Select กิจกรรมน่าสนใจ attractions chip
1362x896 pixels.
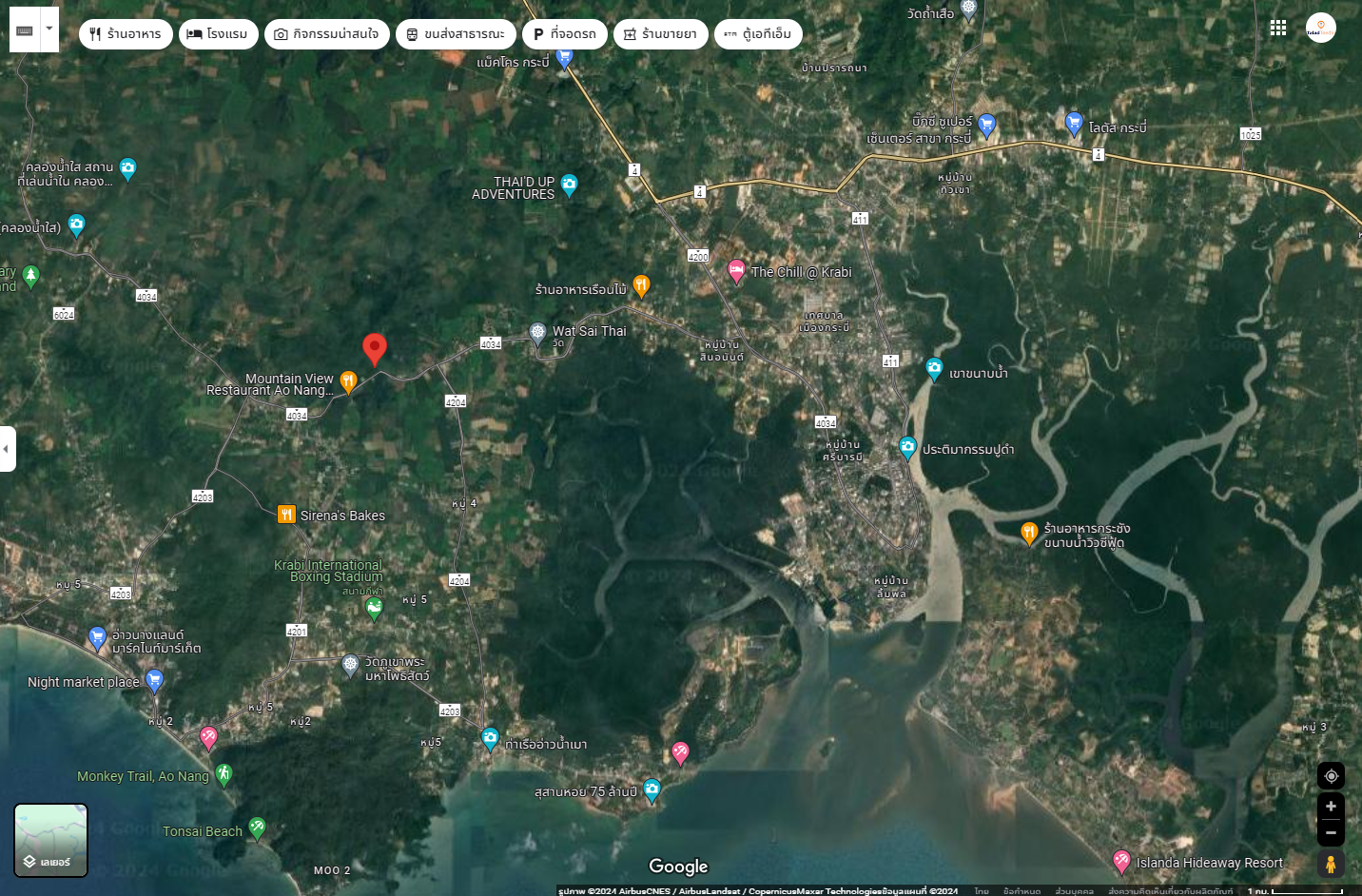pos(327,34)
